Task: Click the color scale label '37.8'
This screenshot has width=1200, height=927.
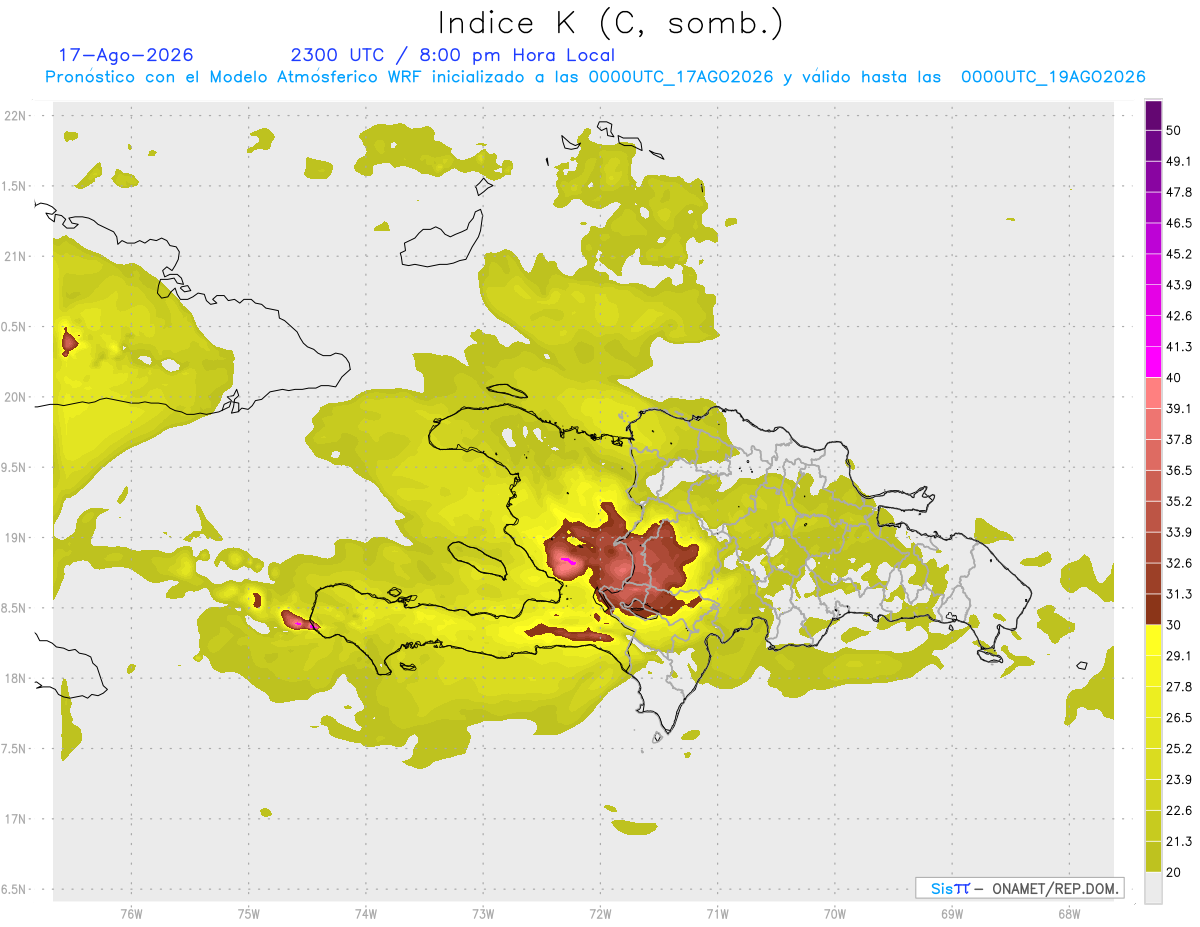Action: [x=1179, y=439]
